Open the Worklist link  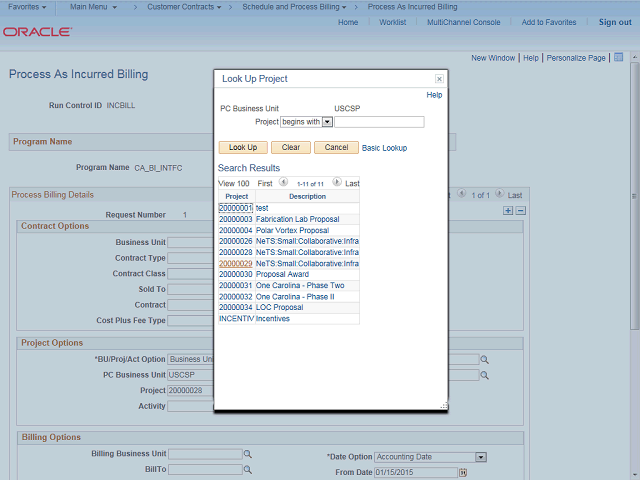(392, 22)
